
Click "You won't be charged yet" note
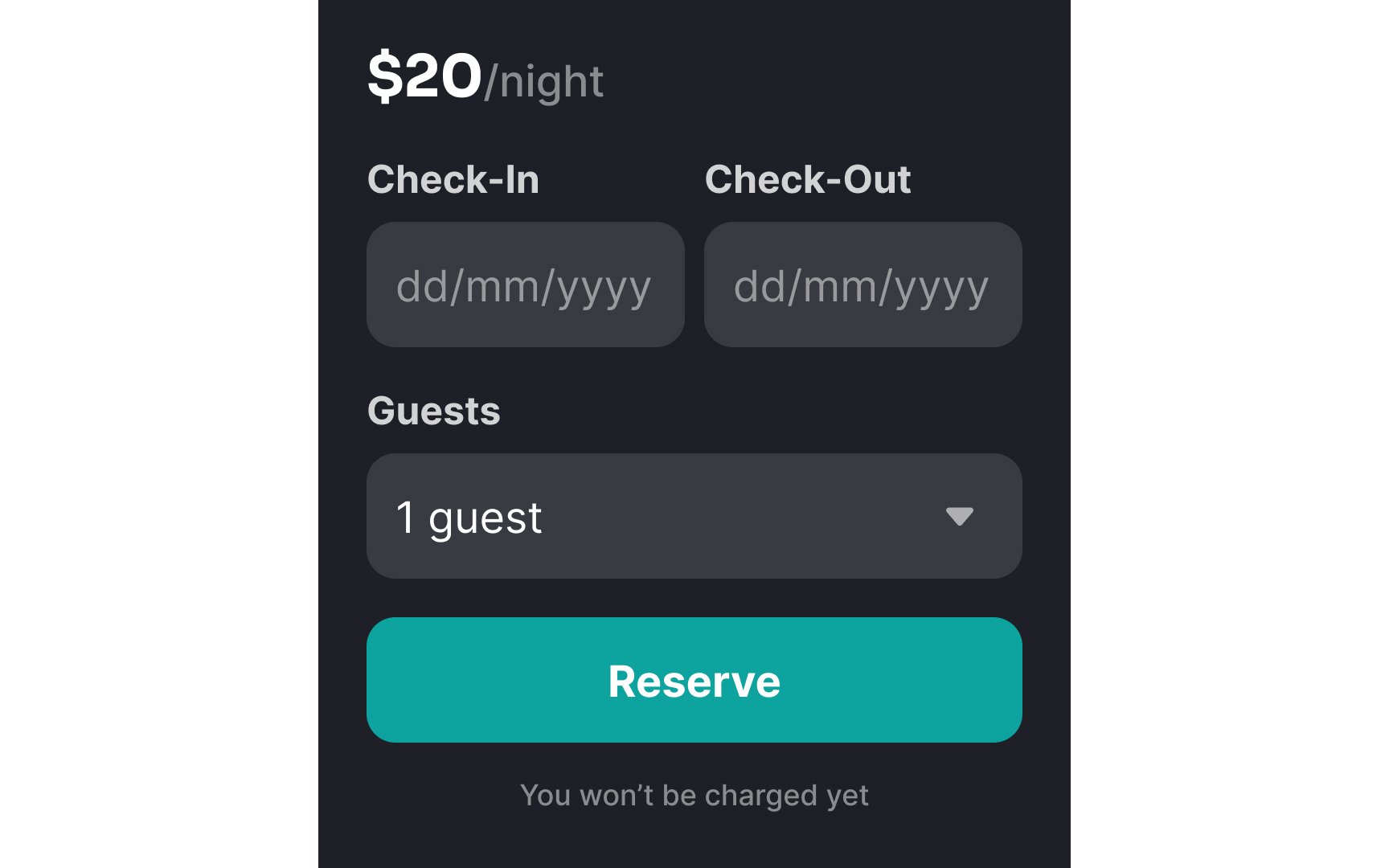click(x=694, y=796)
